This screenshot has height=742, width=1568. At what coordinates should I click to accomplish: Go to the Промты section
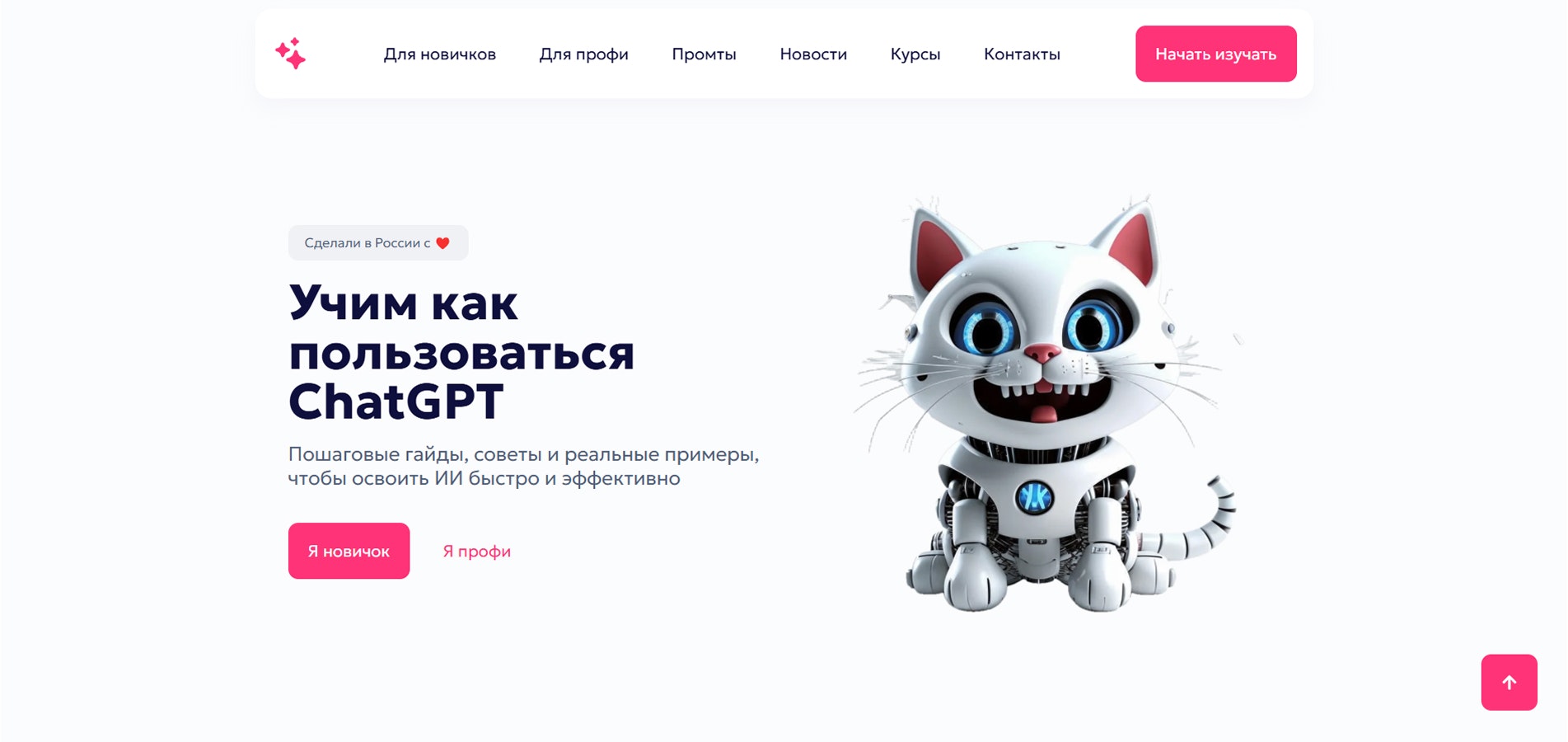point(704,54)
